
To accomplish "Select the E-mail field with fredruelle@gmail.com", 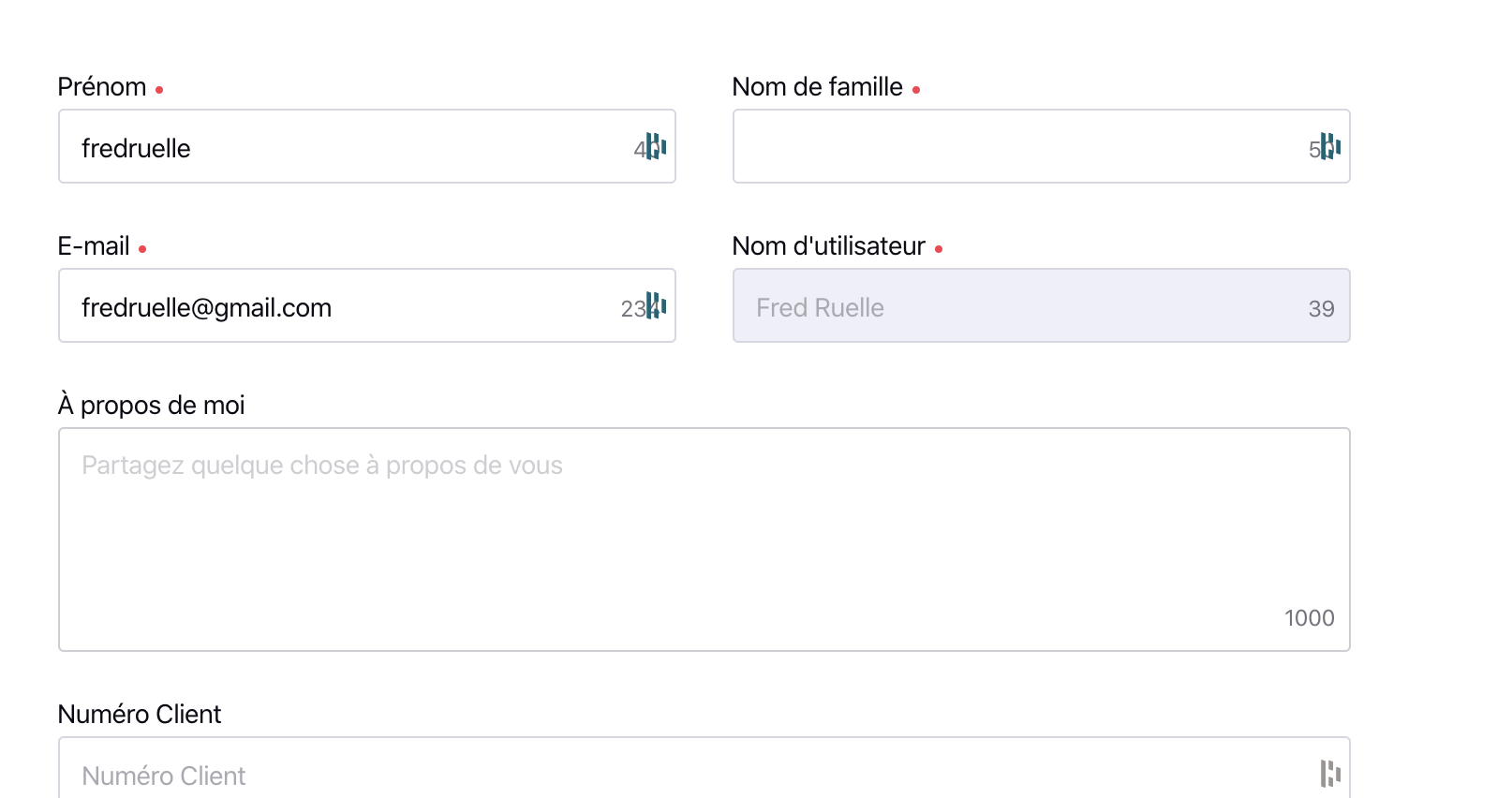I will [367, 305].
